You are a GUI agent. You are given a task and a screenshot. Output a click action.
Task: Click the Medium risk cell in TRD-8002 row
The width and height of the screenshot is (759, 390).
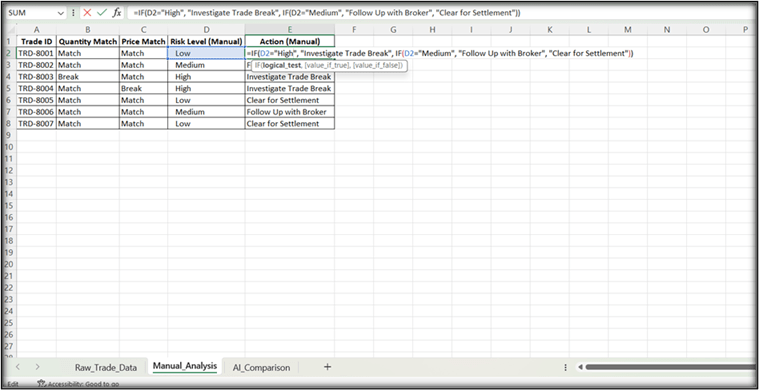[206, 65]
